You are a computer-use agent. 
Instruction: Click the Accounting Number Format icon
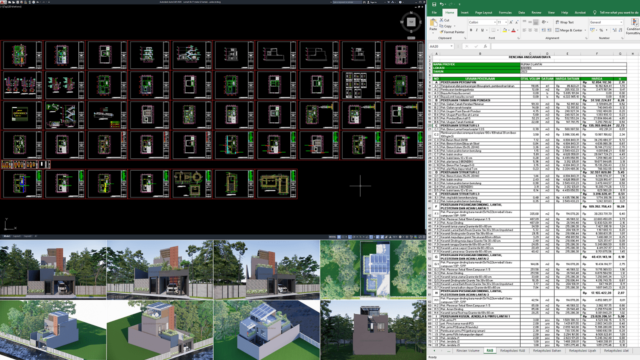point(593,30)
